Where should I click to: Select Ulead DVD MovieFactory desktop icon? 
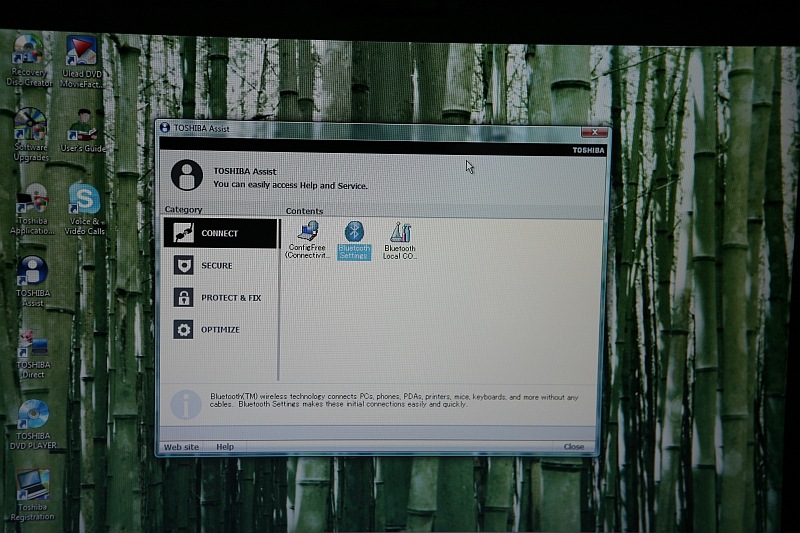(82, 61)
